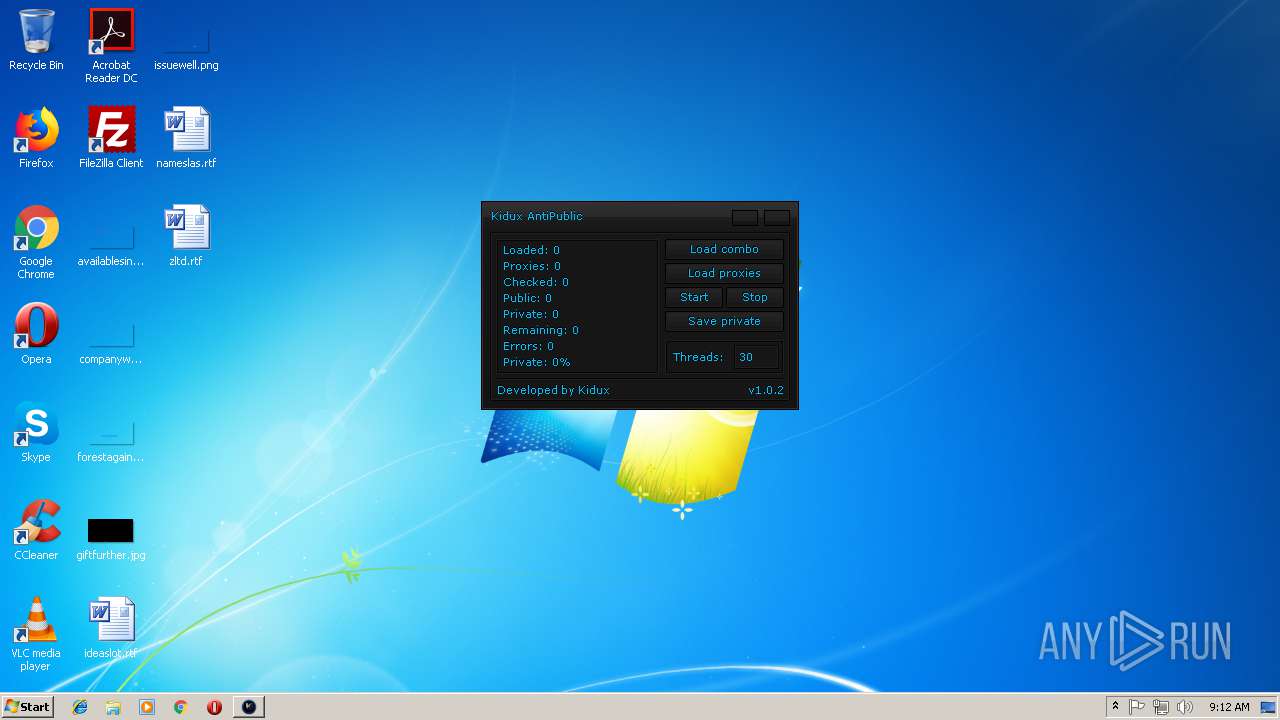
Task: Click the Kidux AntiPublic title text
Action: click(x=537, y=216)
